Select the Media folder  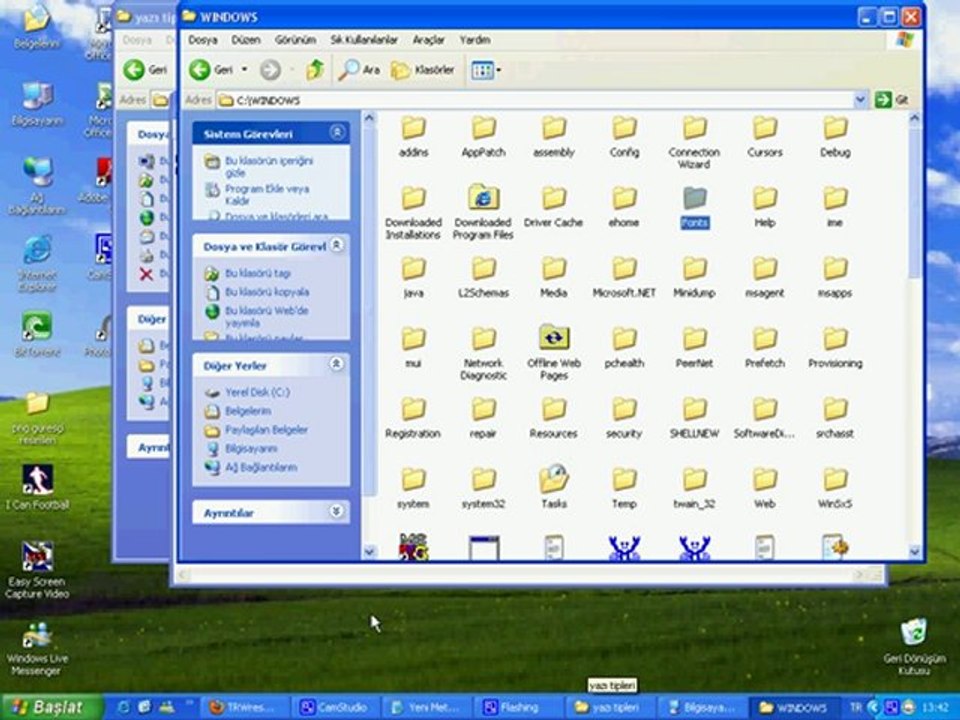553,277
